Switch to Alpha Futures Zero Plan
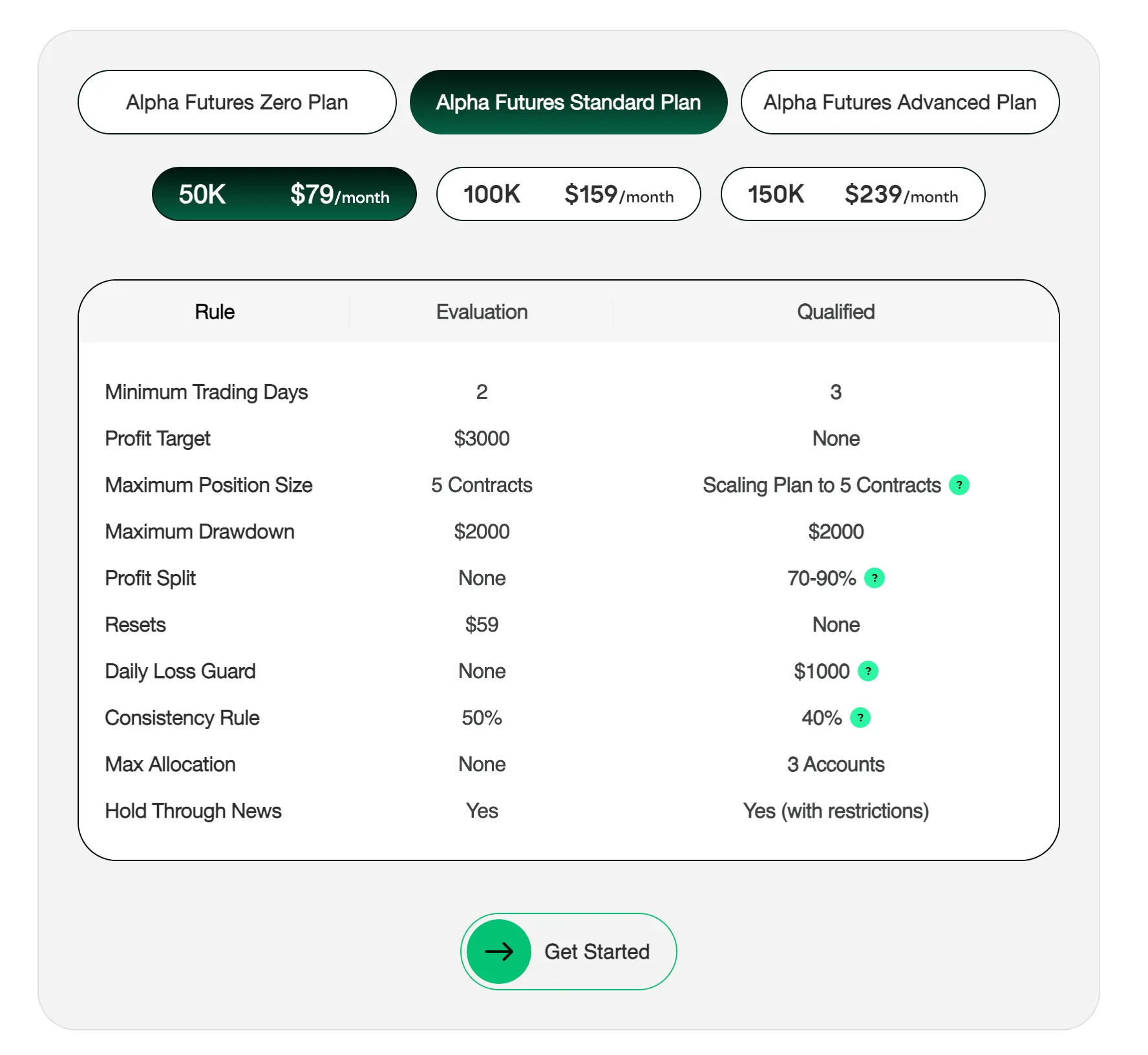Image resolution: width=1148 pixels, height=1055 pixels. (x=237, y=101)
